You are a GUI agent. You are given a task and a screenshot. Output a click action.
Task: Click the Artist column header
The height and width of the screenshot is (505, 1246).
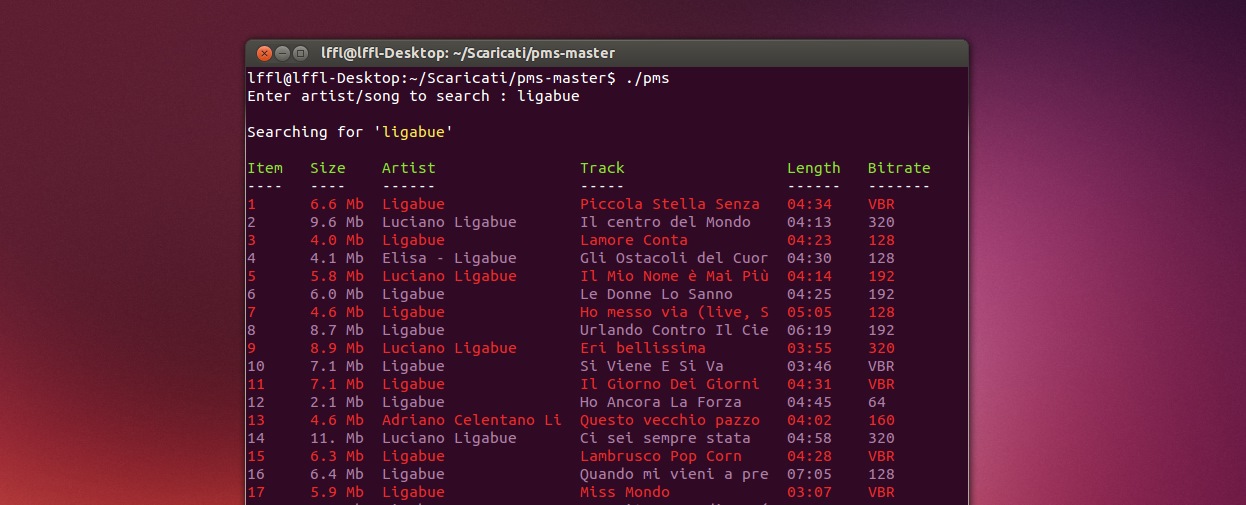(x=409, y=168)
